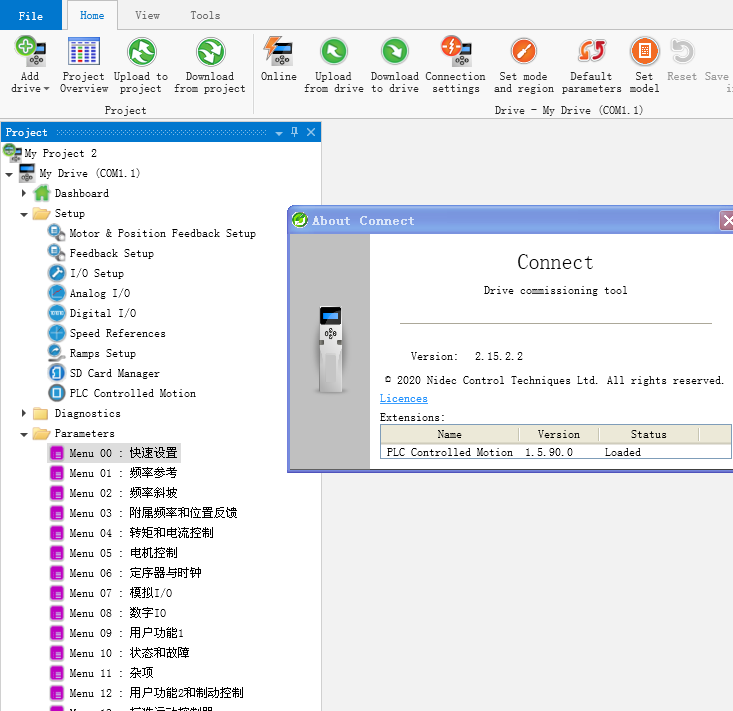Click Download to drive icon

pyautogui.click(x=395, y=52)
